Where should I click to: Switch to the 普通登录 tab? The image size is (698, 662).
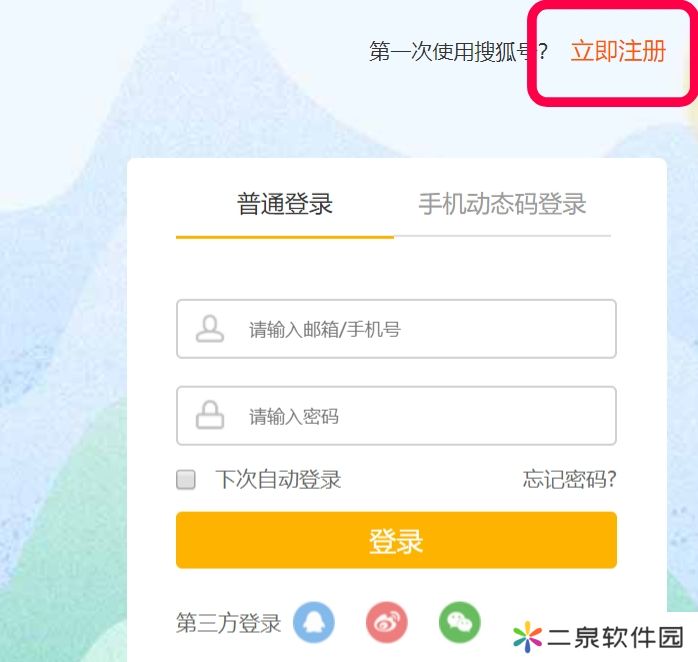click(285, 204)
